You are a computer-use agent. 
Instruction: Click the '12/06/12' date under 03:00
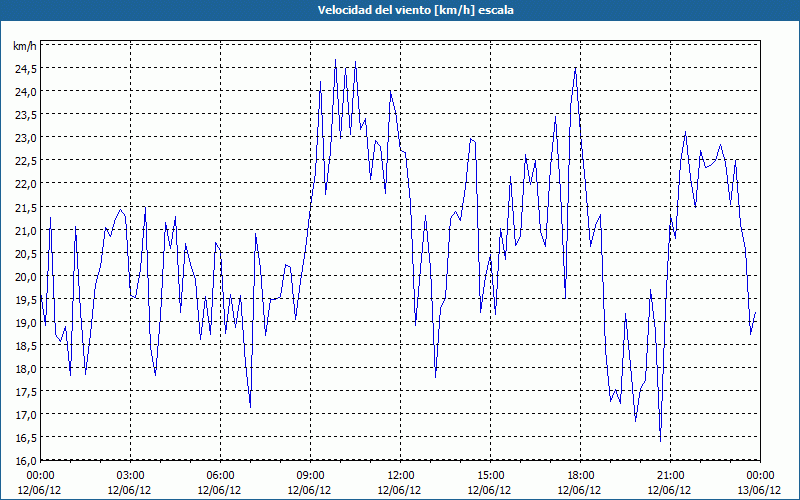click(130, 490)
